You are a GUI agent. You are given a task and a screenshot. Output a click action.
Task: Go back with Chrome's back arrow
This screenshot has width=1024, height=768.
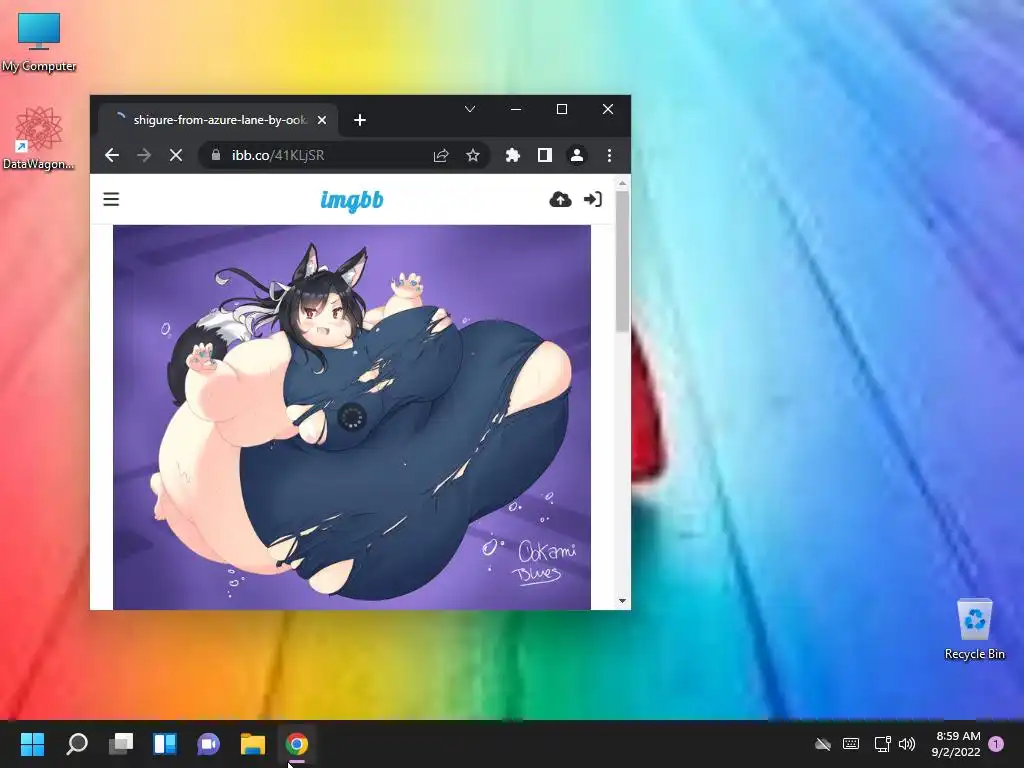click(x=112, y=155)
